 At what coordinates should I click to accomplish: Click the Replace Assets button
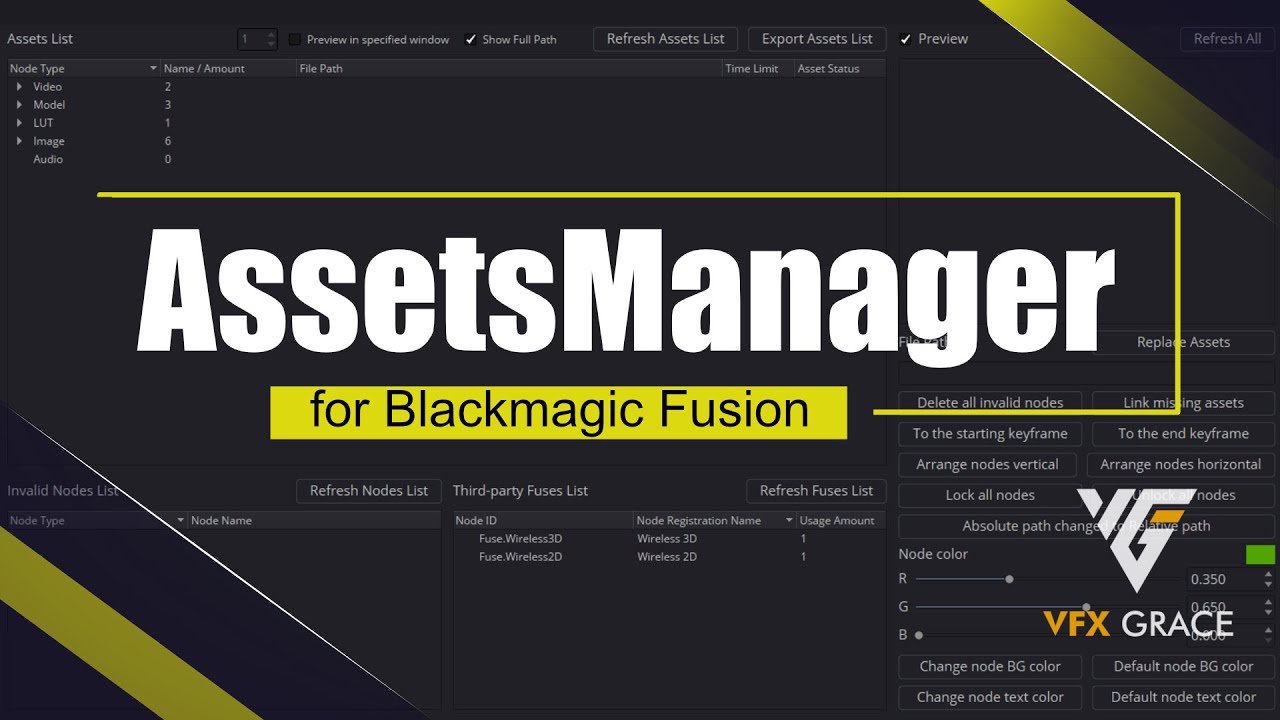tap(1183, 342)
